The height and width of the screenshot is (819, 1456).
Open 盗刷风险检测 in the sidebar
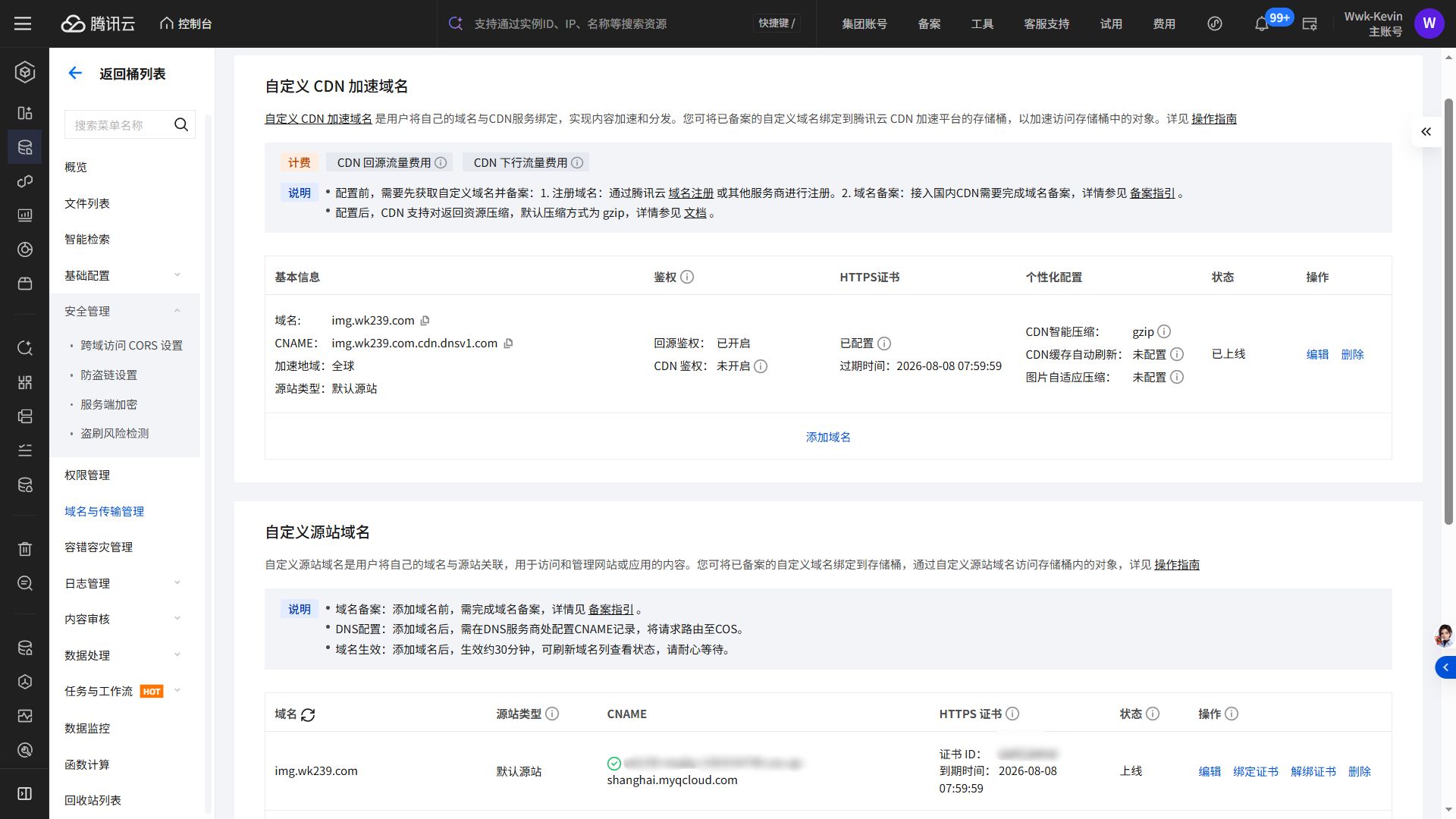115,433
